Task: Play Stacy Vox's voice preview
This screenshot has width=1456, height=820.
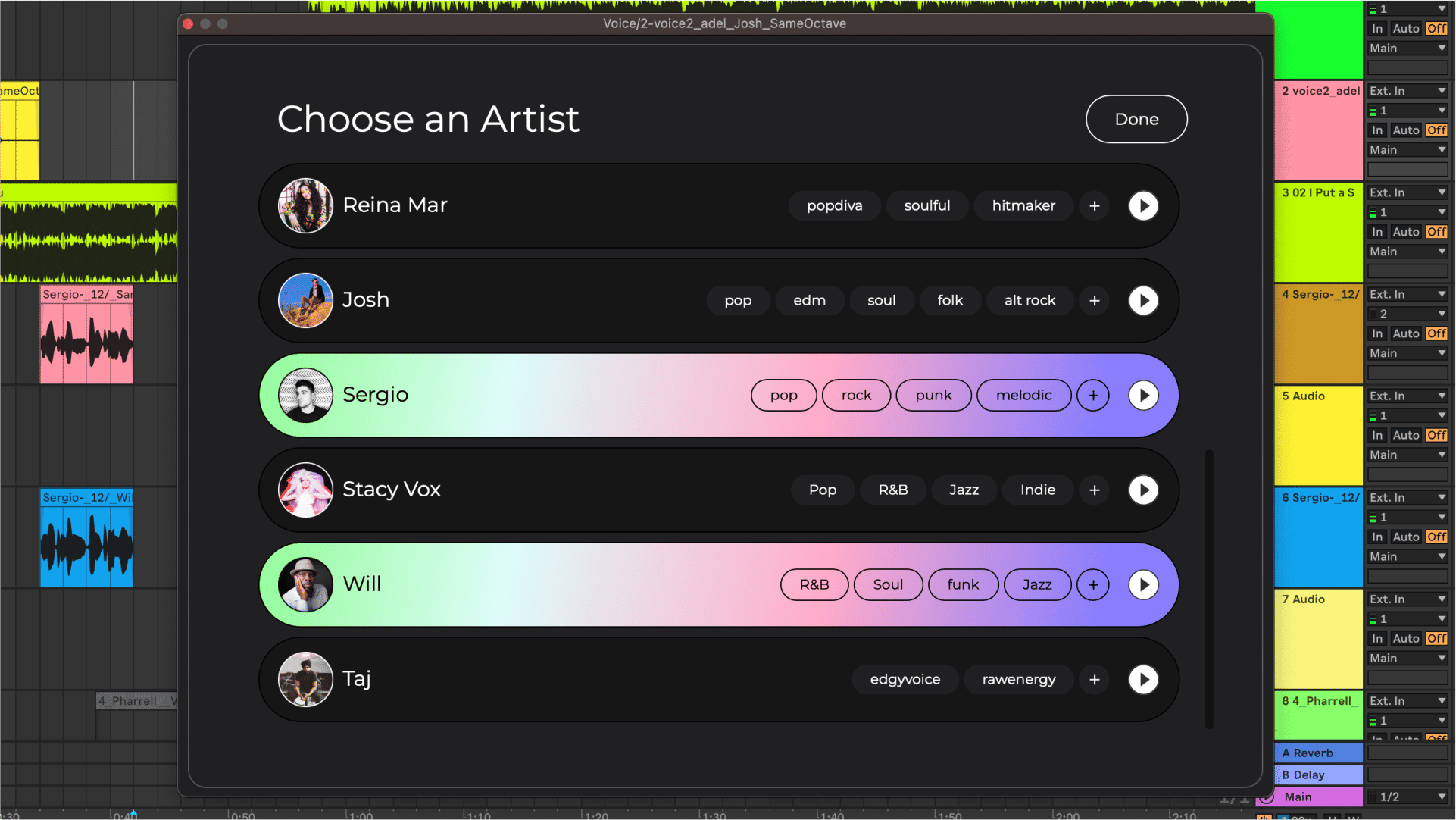Action: [x=1143, y=490]
